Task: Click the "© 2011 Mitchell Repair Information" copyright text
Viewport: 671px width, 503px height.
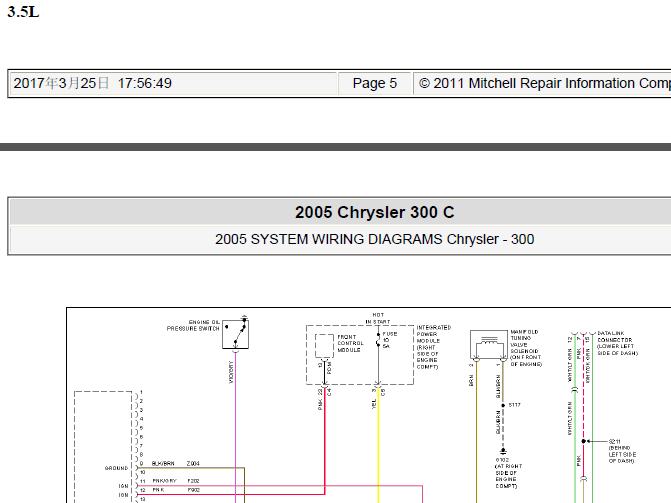Action: pos(544,83)
